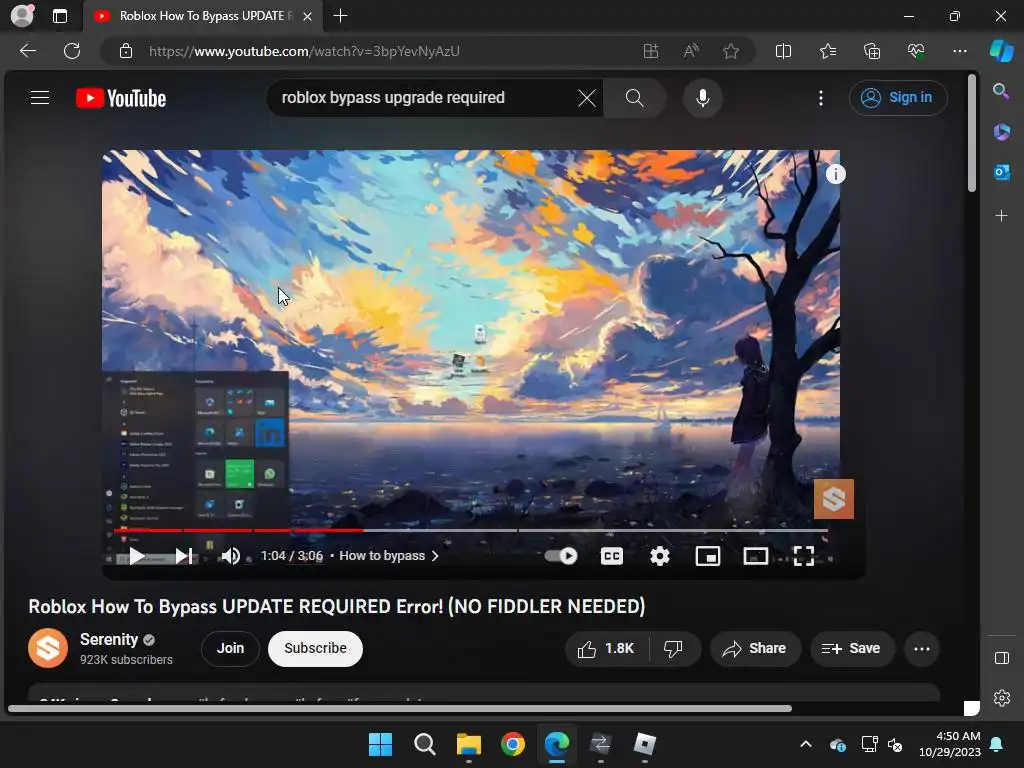
Task: Open sidebar Search tool
Action: [1001, 91]
